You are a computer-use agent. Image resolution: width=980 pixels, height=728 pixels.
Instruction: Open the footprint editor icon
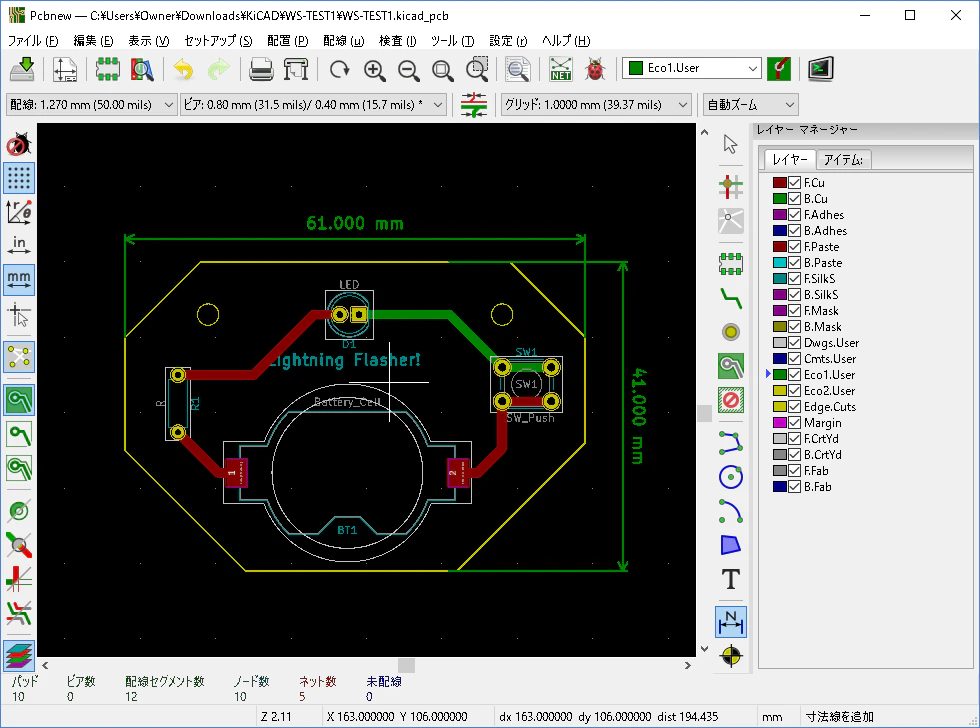tap(108, 69)
